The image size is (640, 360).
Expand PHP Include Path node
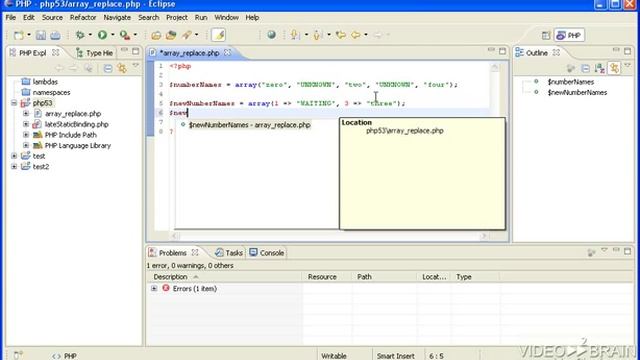tap(26, 135)
